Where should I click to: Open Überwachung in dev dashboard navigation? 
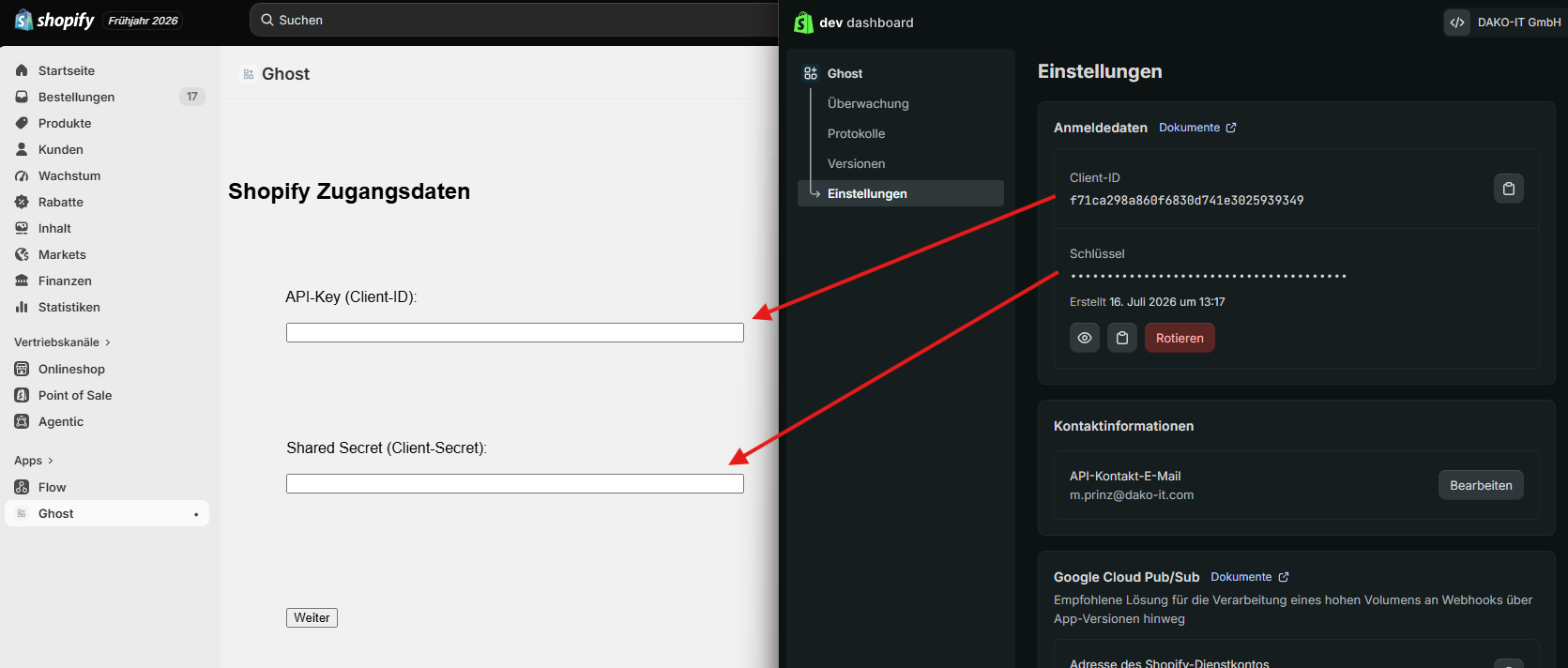(868, 103)
